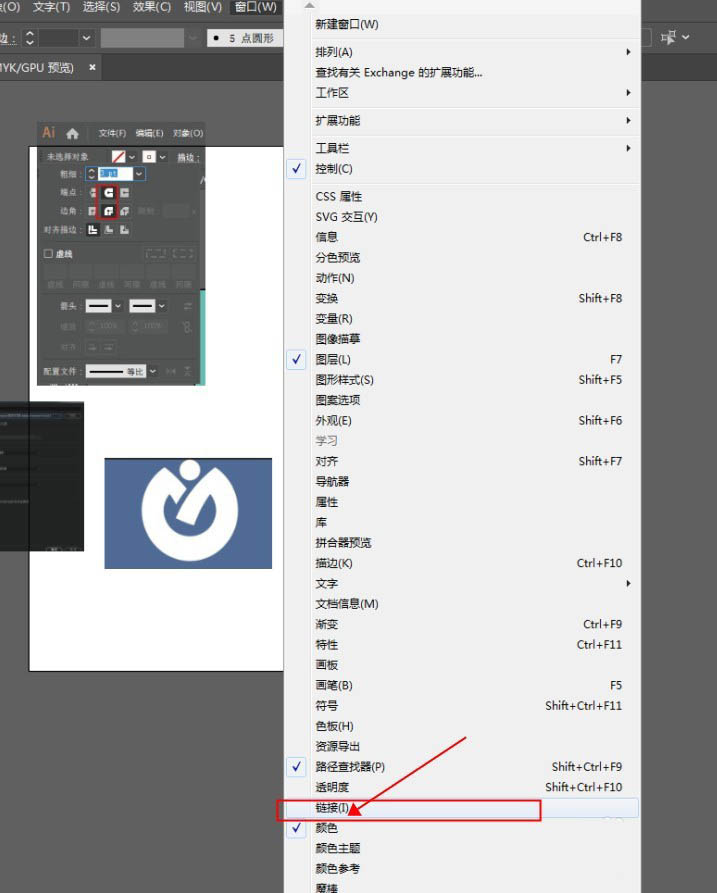Open the stroke weight dropdown in control bar

[86, 38]
